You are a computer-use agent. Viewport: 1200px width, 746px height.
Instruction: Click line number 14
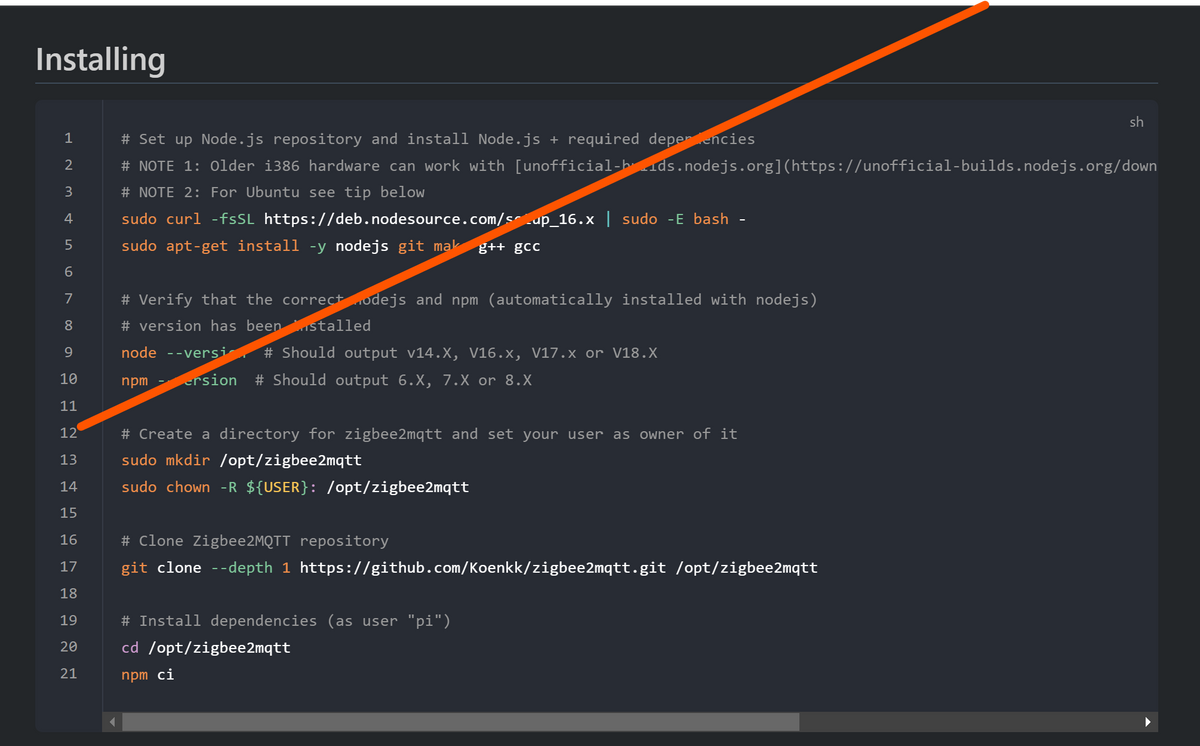(68, 487)
